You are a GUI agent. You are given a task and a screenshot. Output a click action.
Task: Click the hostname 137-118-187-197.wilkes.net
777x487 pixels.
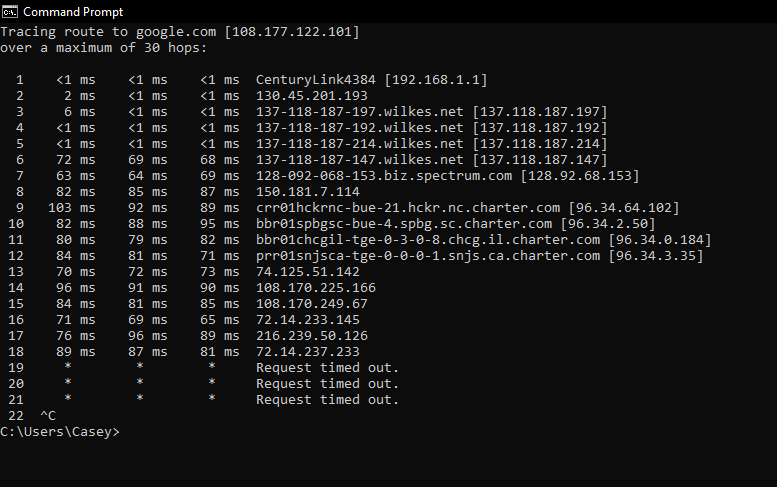(359, 112)
